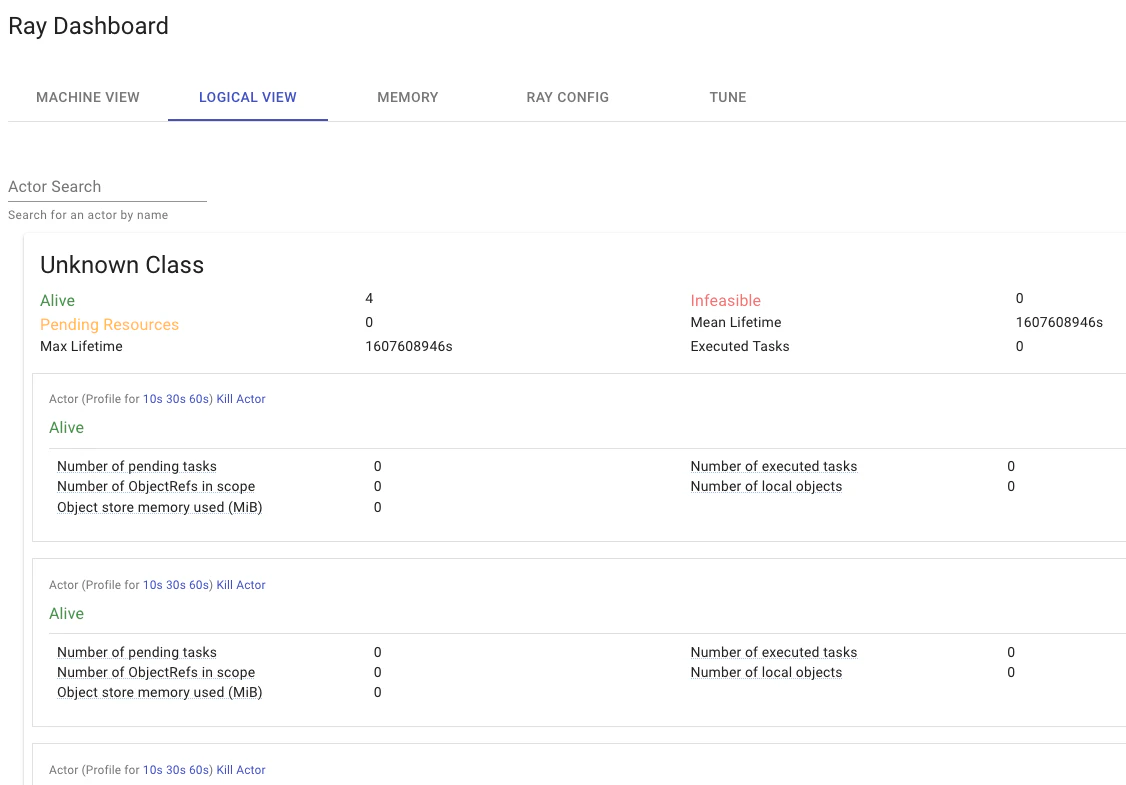The width and height of the screenshot is (1126, 785).
Task: Click the green Alive summary label
Action: [57, 301]
